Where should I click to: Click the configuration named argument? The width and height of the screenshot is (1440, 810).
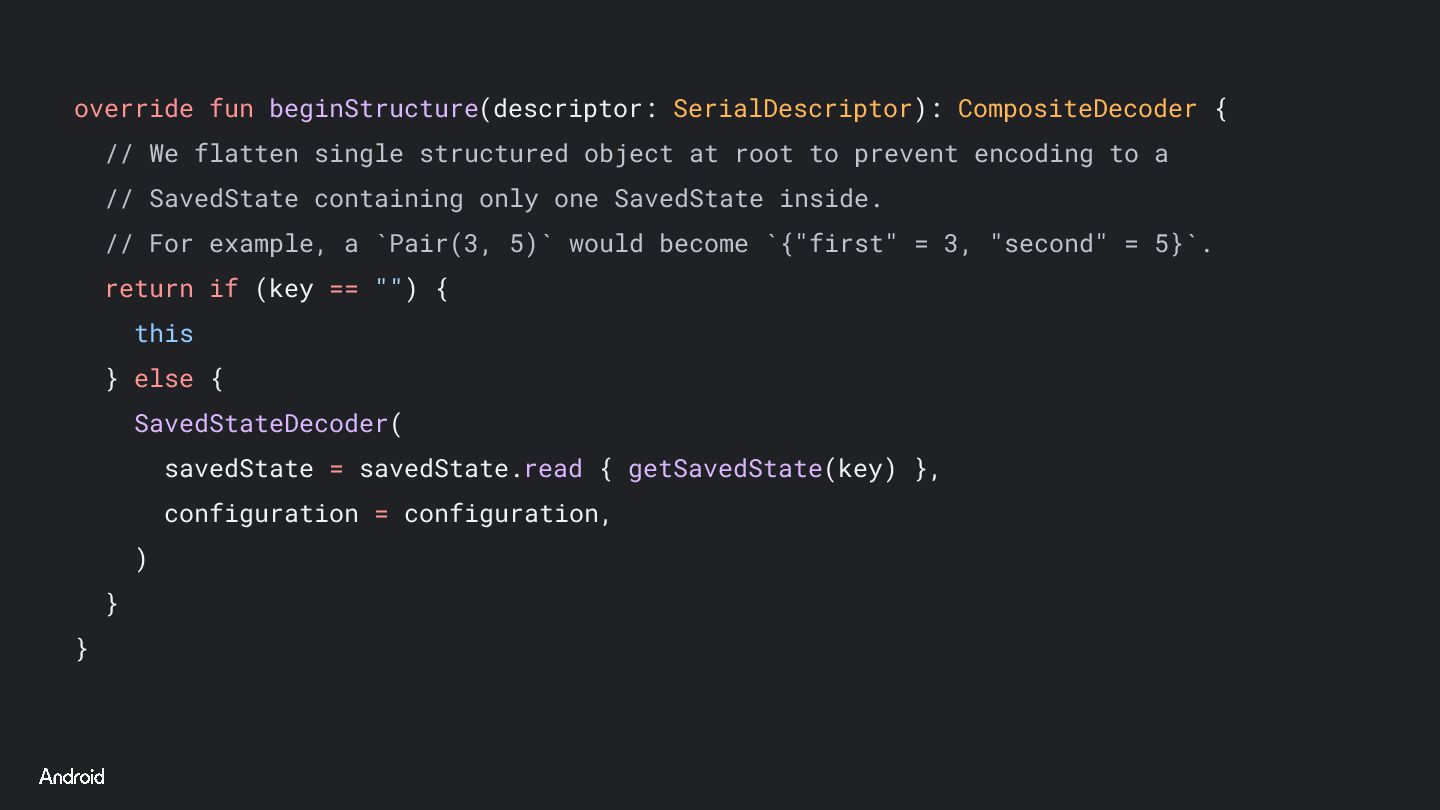[261, 513]
